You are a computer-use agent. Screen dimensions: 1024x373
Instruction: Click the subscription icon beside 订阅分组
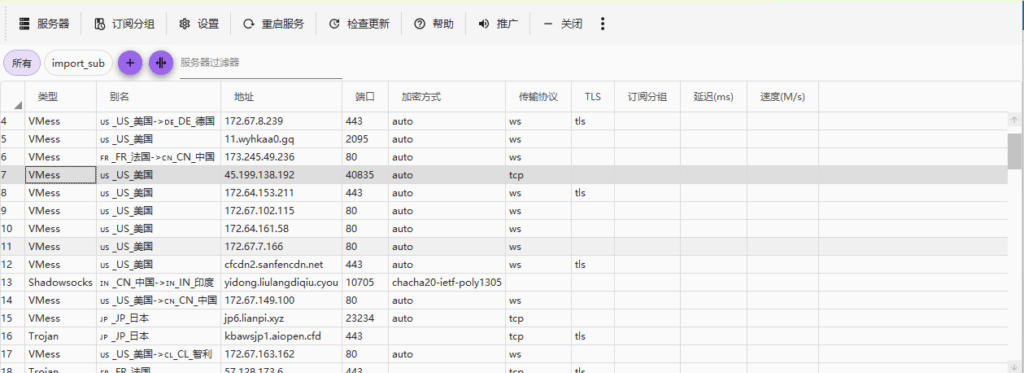(99, 24)
